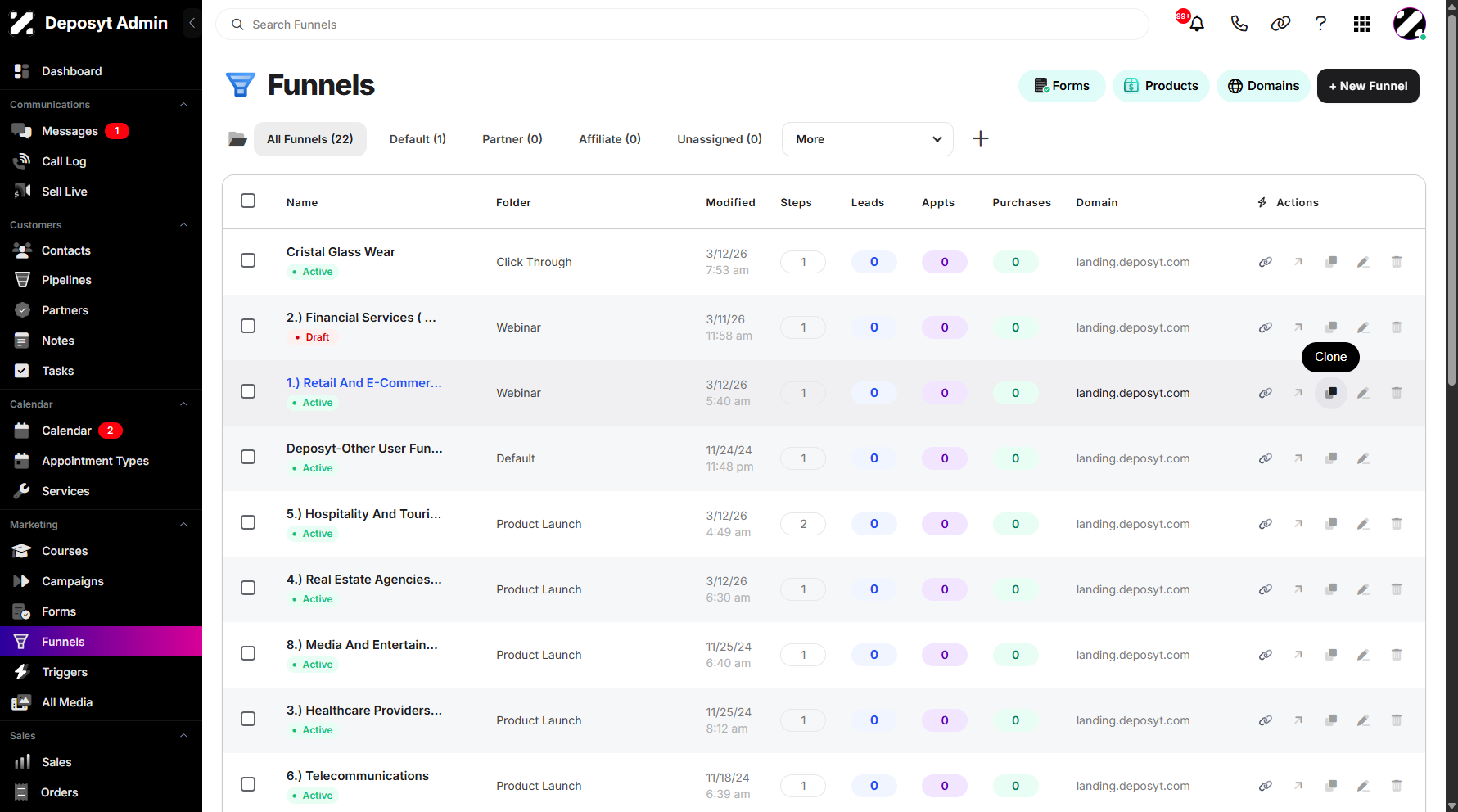Image resolution: width=1458 pixels, height=812 pixels.
Task: Clone the Retail And E-Commerce funnel
Action: (x=1331, y=393)
